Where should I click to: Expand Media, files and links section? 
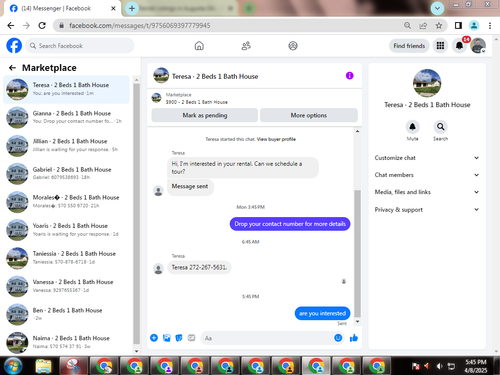427,192
